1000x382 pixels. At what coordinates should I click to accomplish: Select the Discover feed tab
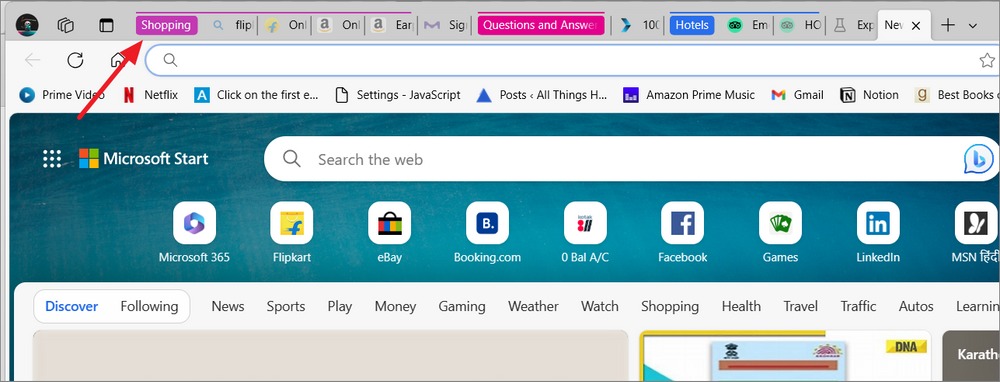(71, 307)
